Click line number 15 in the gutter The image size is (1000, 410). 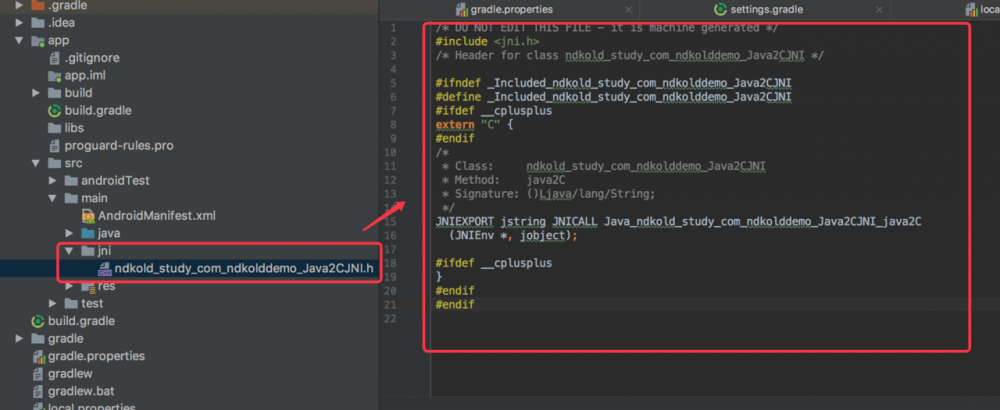391,221
